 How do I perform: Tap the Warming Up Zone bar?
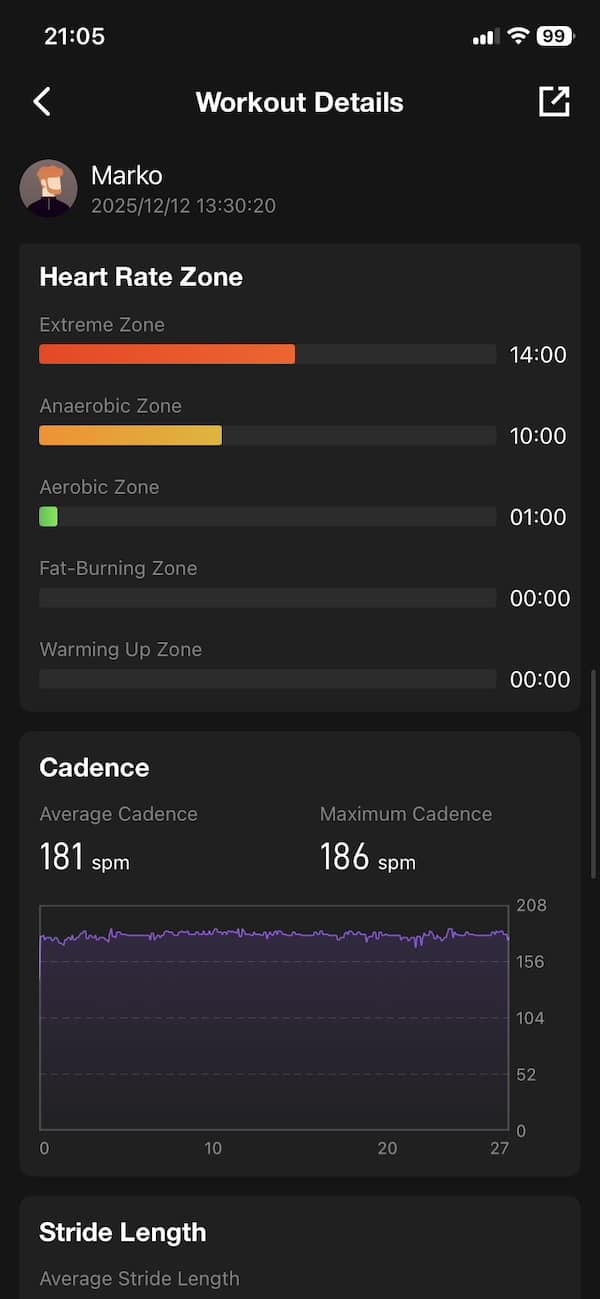(267, 679)
